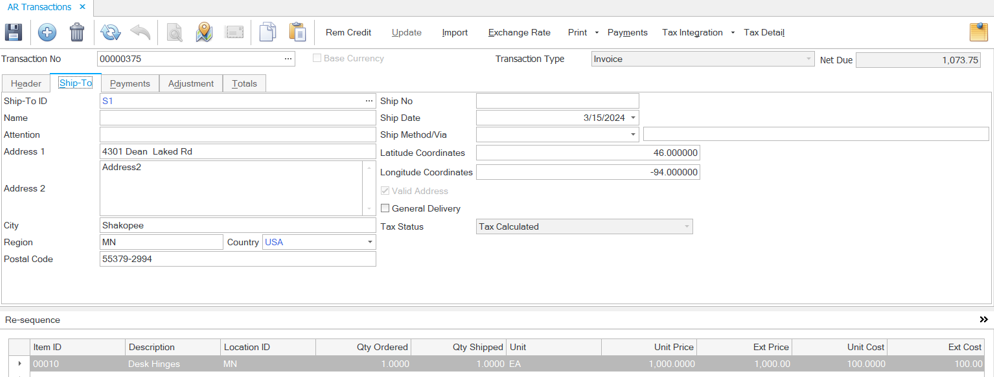This screenshot has height=377, width=994.
Task: Expand the Desk Hinges row indicator arrow
Action: [19, 364]
